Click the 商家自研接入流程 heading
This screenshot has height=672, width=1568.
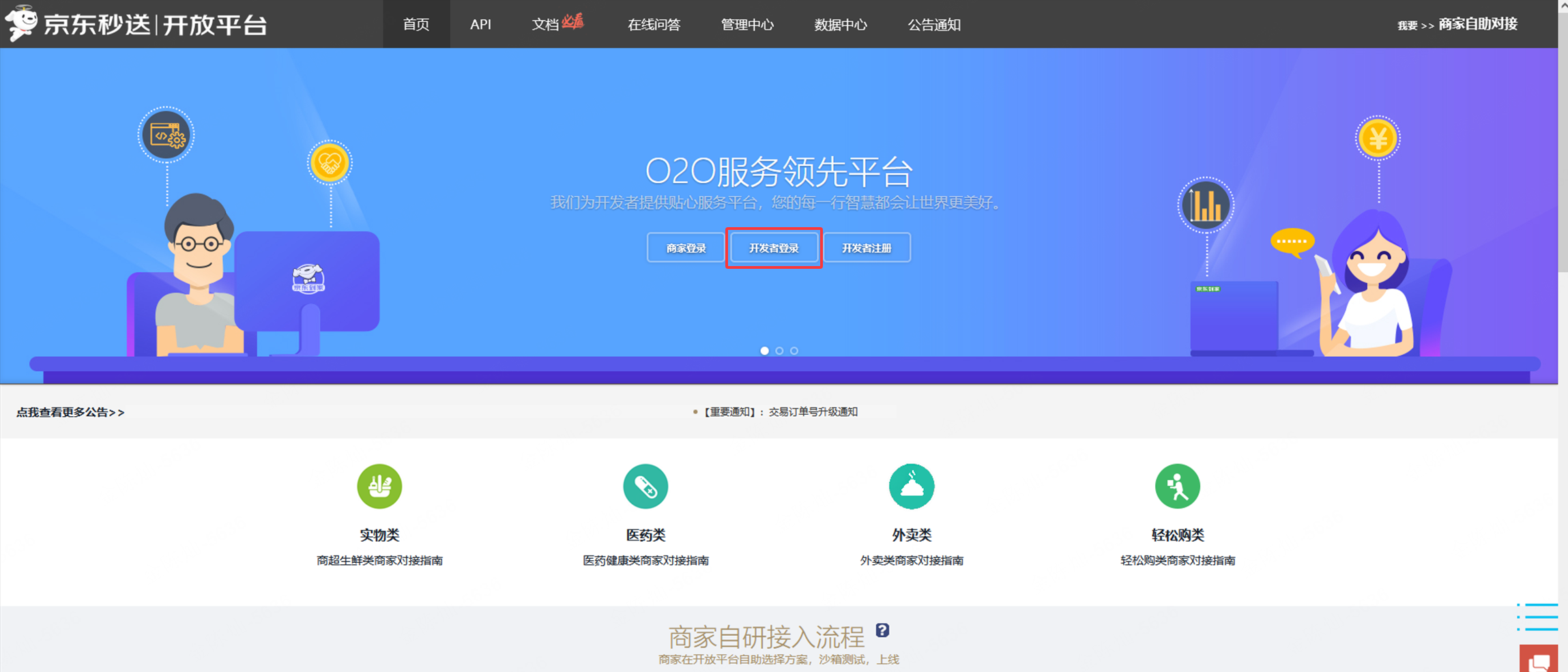click(766, 637)
